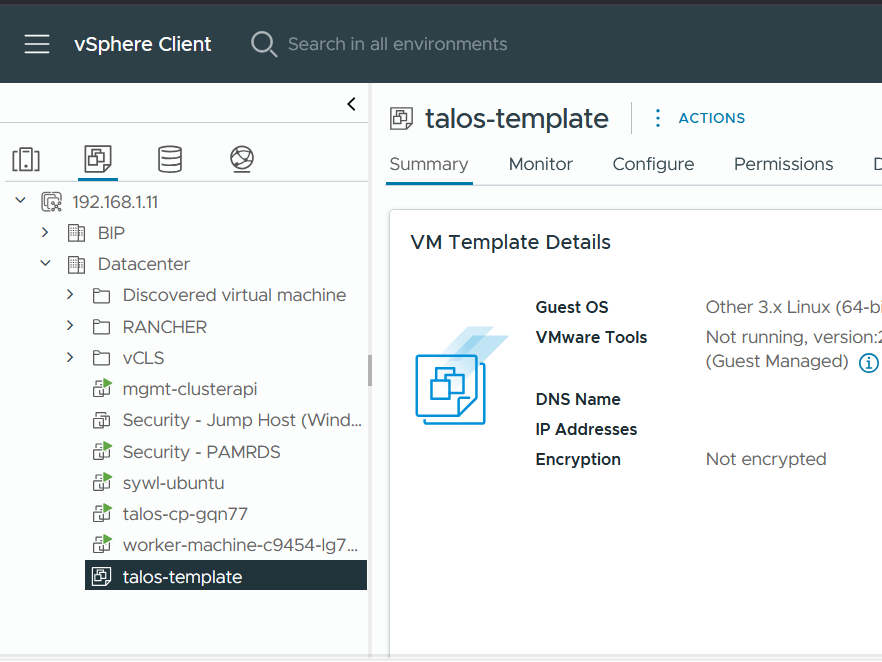Click the BIP datacenter icon
This screenshot has height=662, width=882.
click(x=76, y=233)
